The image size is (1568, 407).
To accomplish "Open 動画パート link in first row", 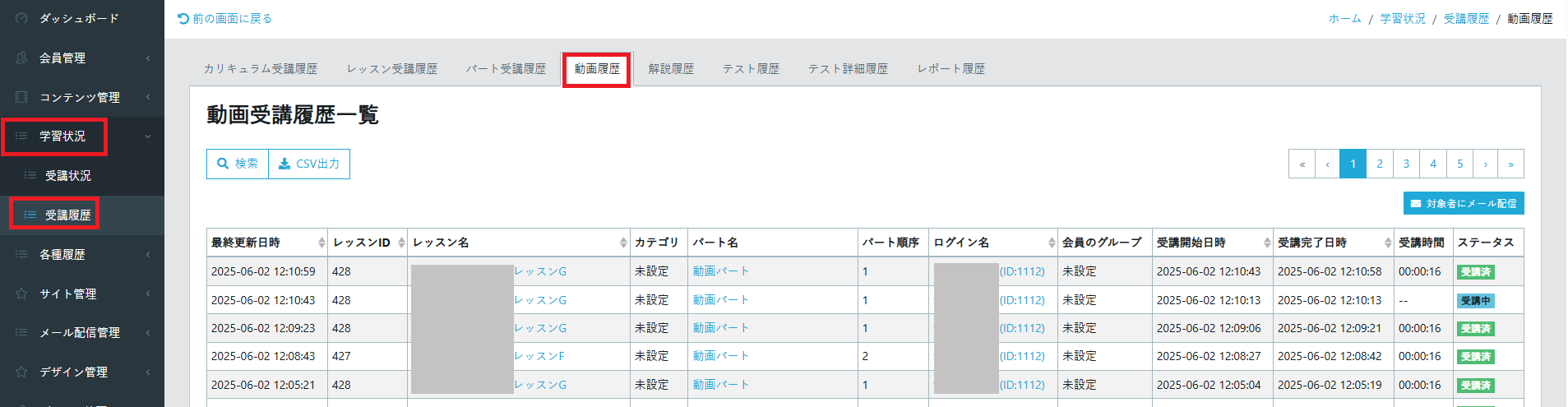I will (x=720, y=271).
